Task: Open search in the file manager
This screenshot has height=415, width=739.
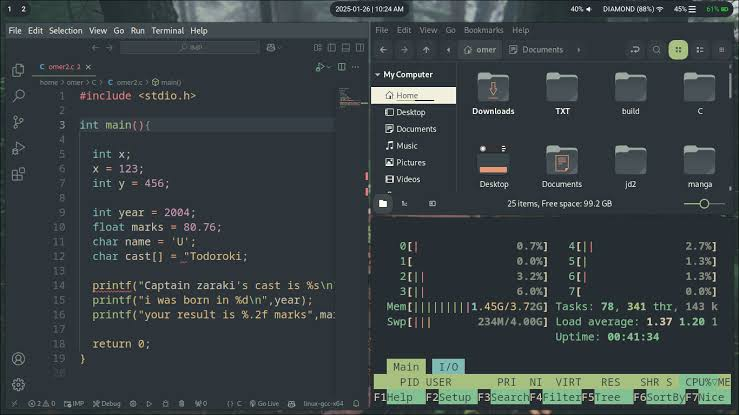Action: pos(657,50)
